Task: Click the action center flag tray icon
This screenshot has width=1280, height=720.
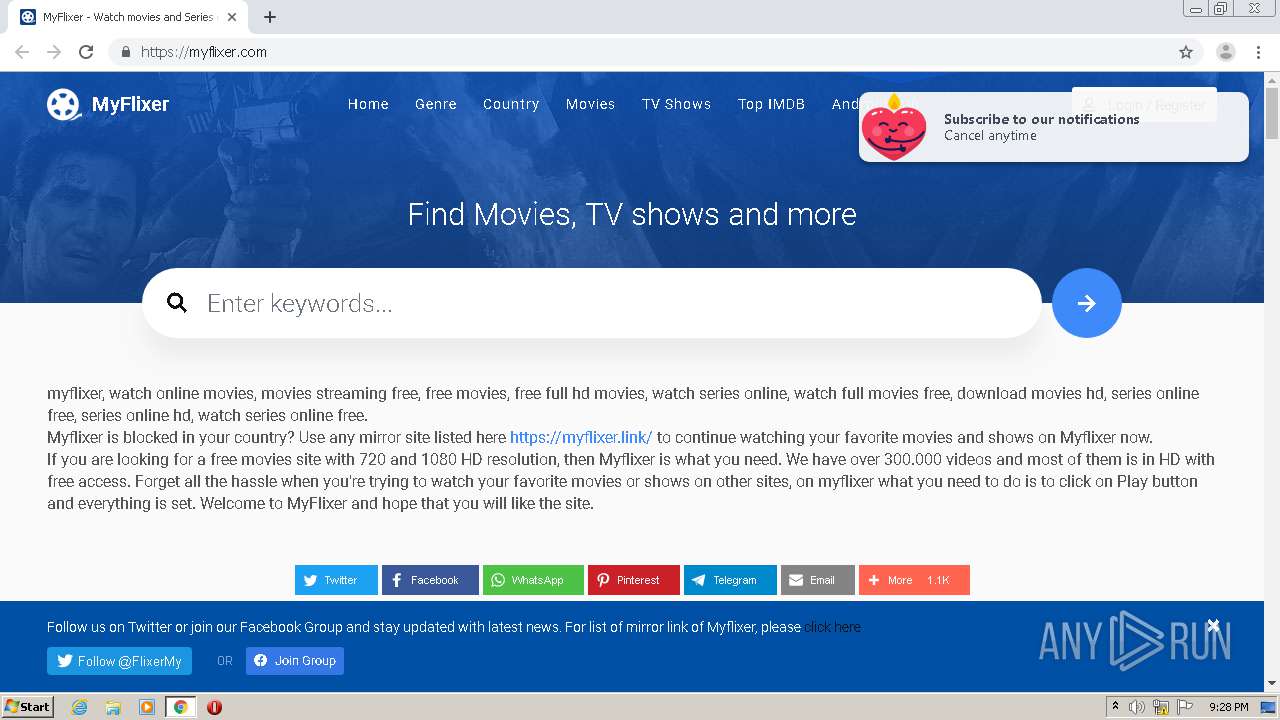Action: pos(1185,707)
